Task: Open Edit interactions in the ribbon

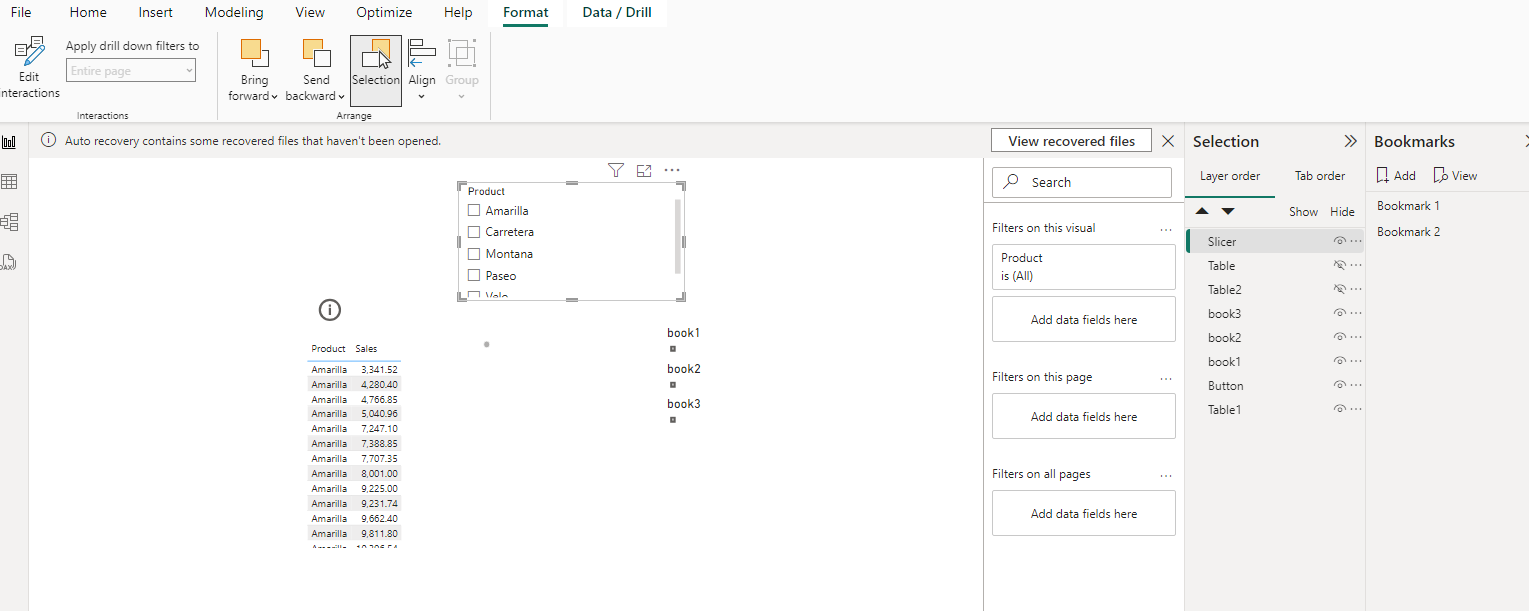Action: (x=30, y=68)
